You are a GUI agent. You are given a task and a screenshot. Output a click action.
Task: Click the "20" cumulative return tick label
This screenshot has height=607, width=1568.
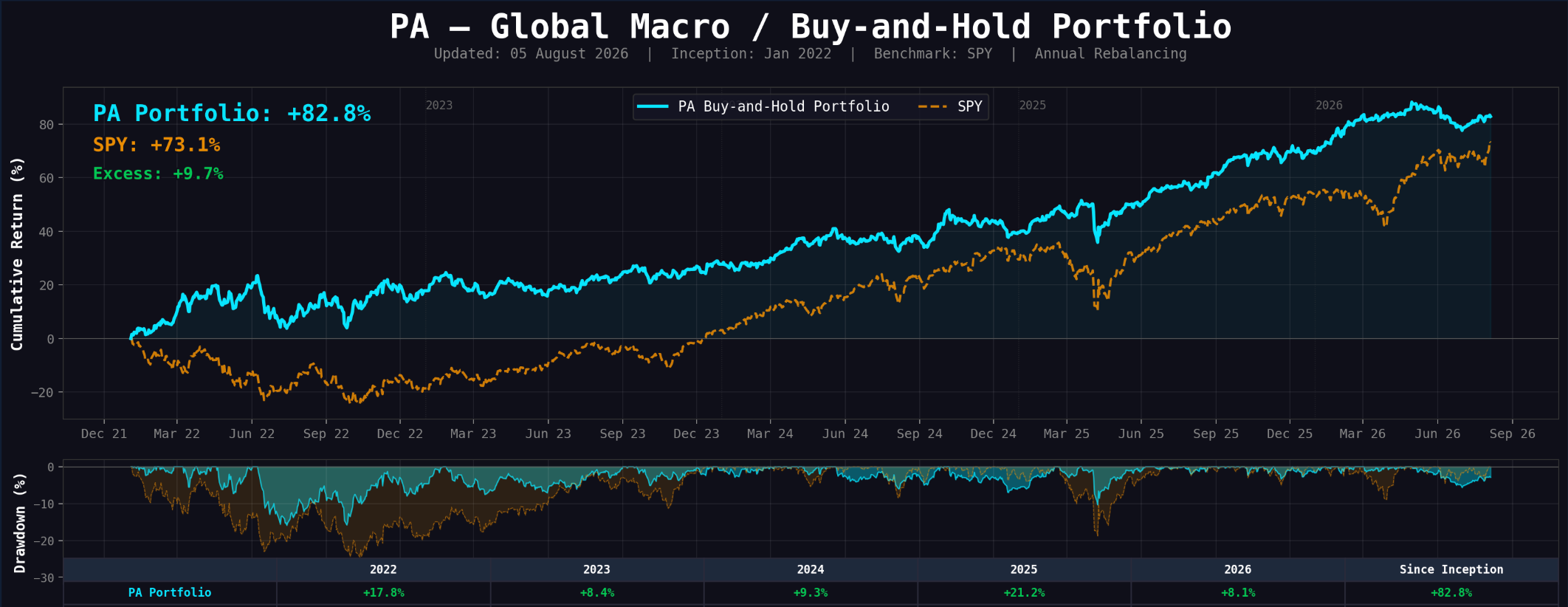47,285
